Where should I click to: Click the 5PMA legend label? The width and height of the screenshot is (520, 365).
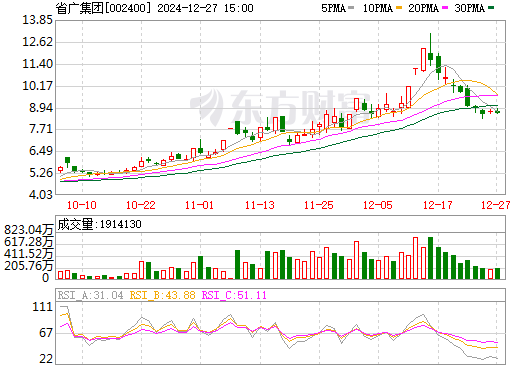[333, 8]
